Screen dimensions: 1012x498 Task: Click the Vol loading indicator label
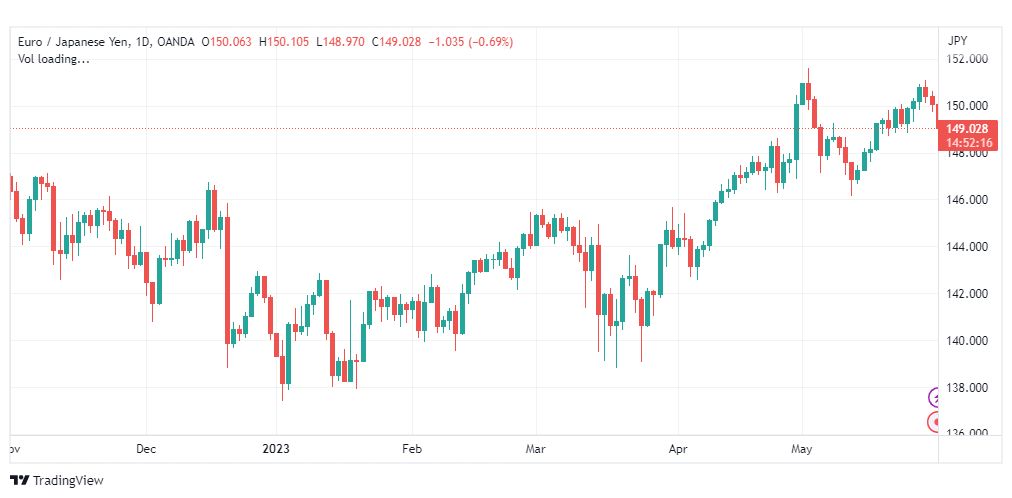[54, 59]
